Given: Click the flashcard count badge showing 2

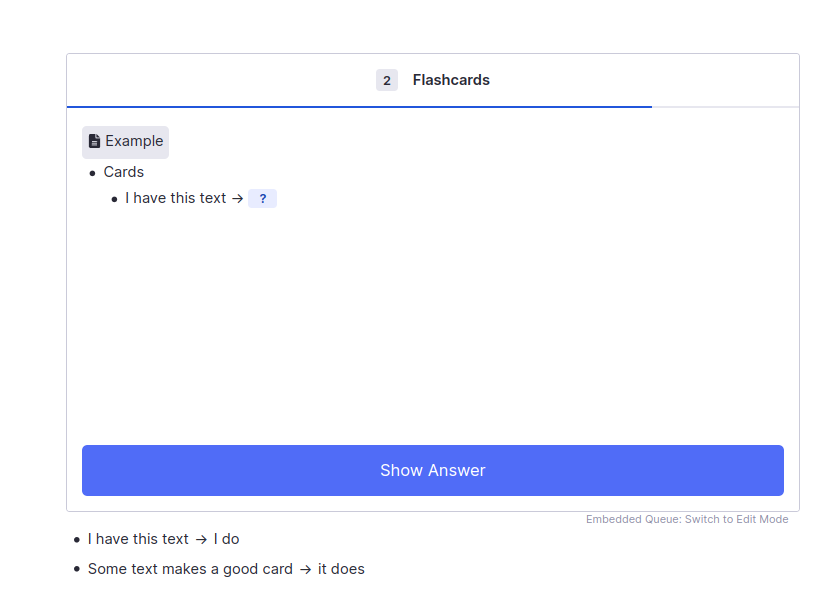Looking at the screenshot, I should pos(387,80).
